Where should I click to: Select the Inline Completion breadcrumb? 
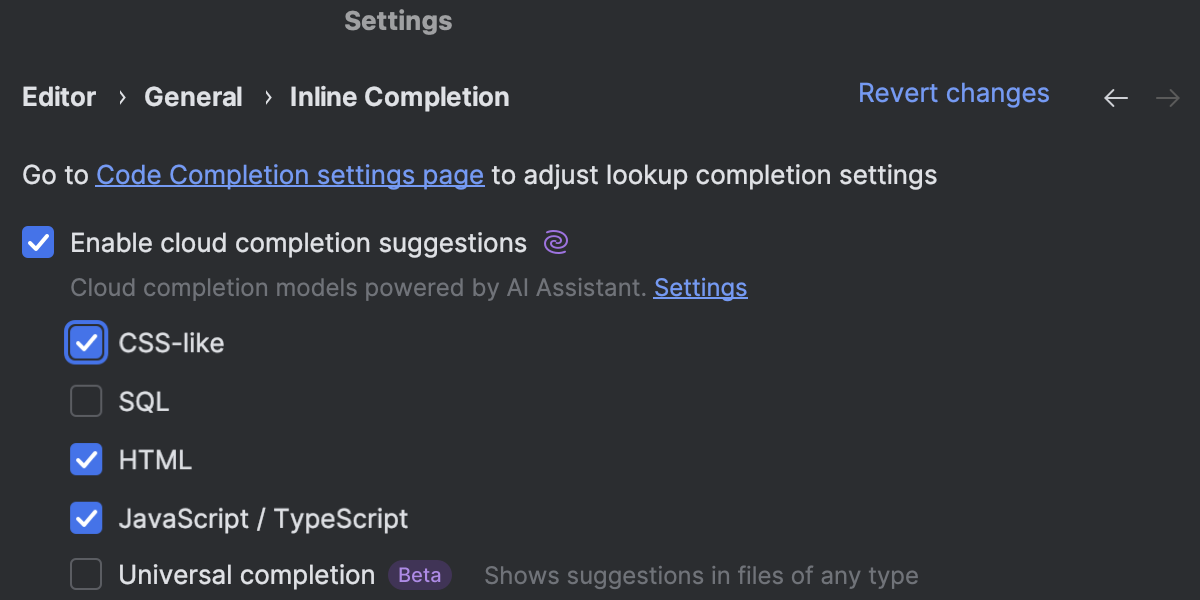click(399, 97)
